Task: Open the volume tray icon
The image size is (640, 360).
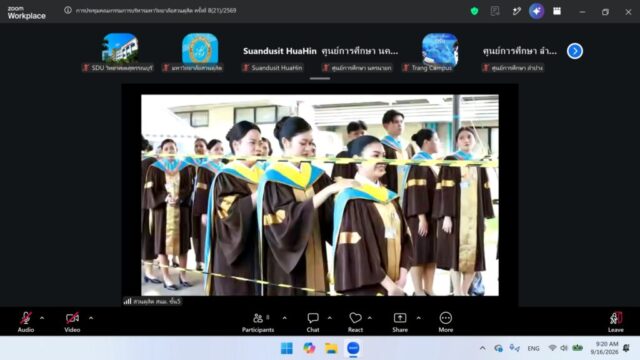Action: click(x=564, y=348)
